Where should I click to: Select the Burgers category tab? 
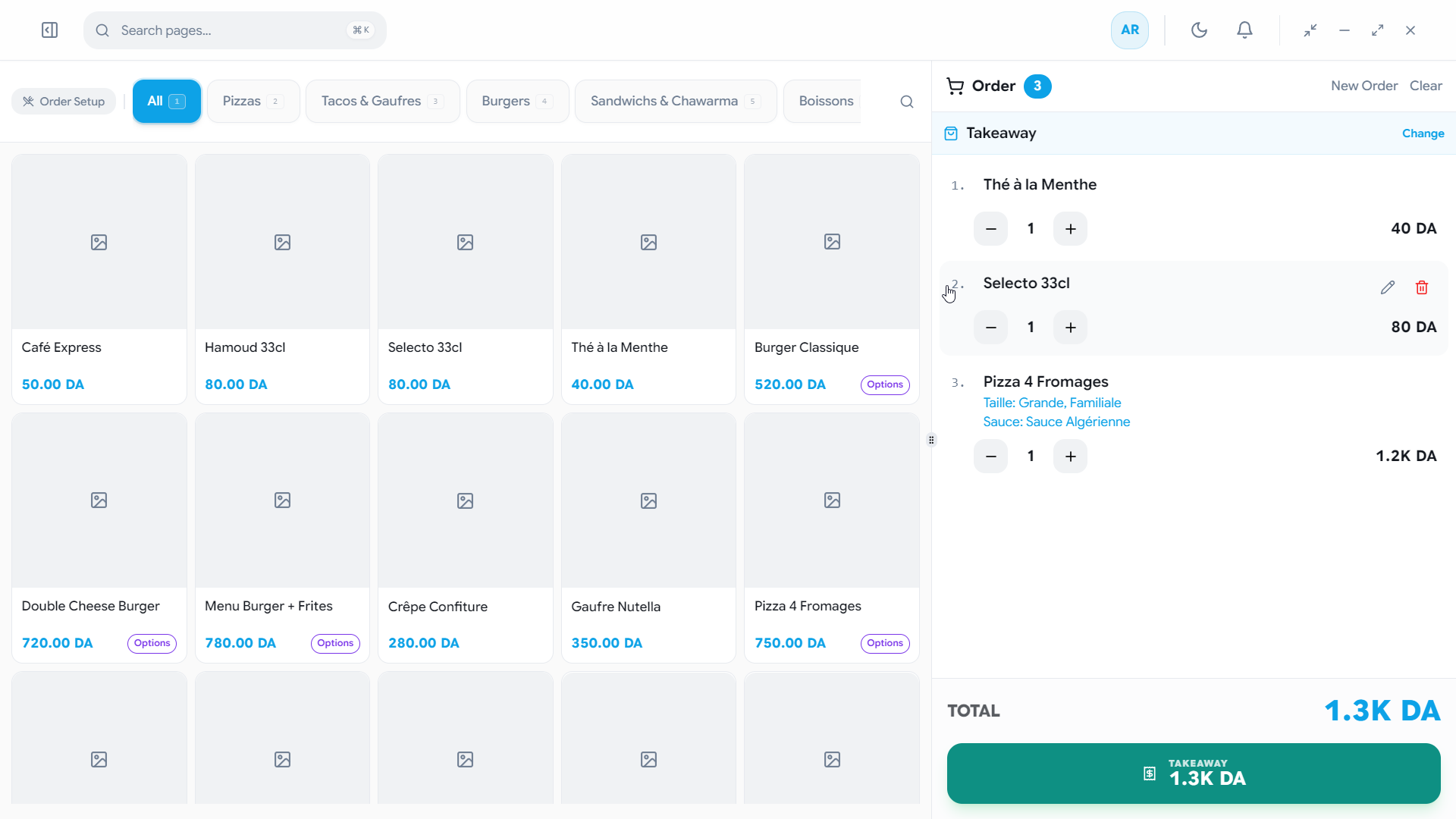click(x=517, y=101)
